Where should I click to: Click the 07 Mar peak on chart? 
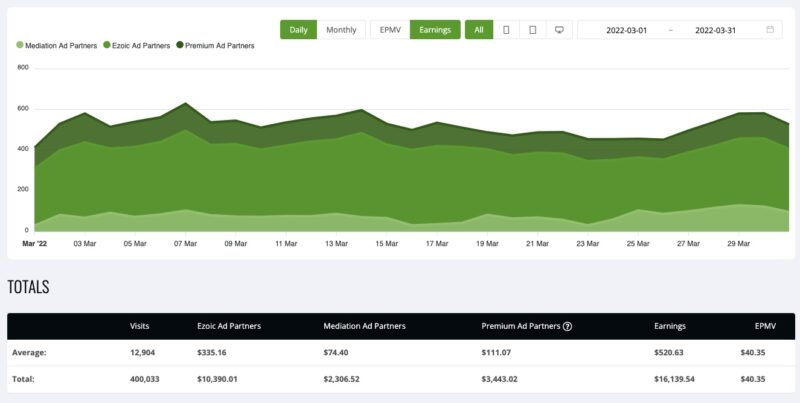click(x=184, y=103)
